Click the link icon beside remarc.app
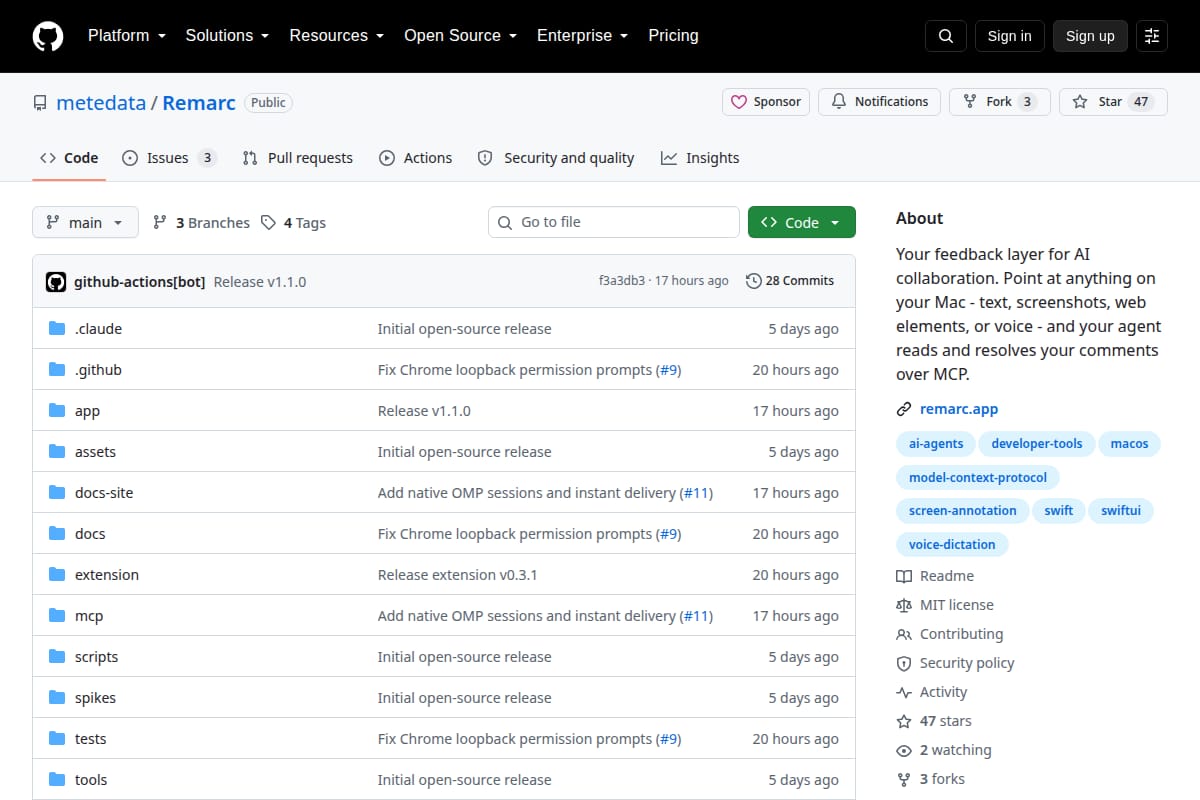The height and width of the screenshot is (800, 1200). pyautogui.click(x=904, y=409)
